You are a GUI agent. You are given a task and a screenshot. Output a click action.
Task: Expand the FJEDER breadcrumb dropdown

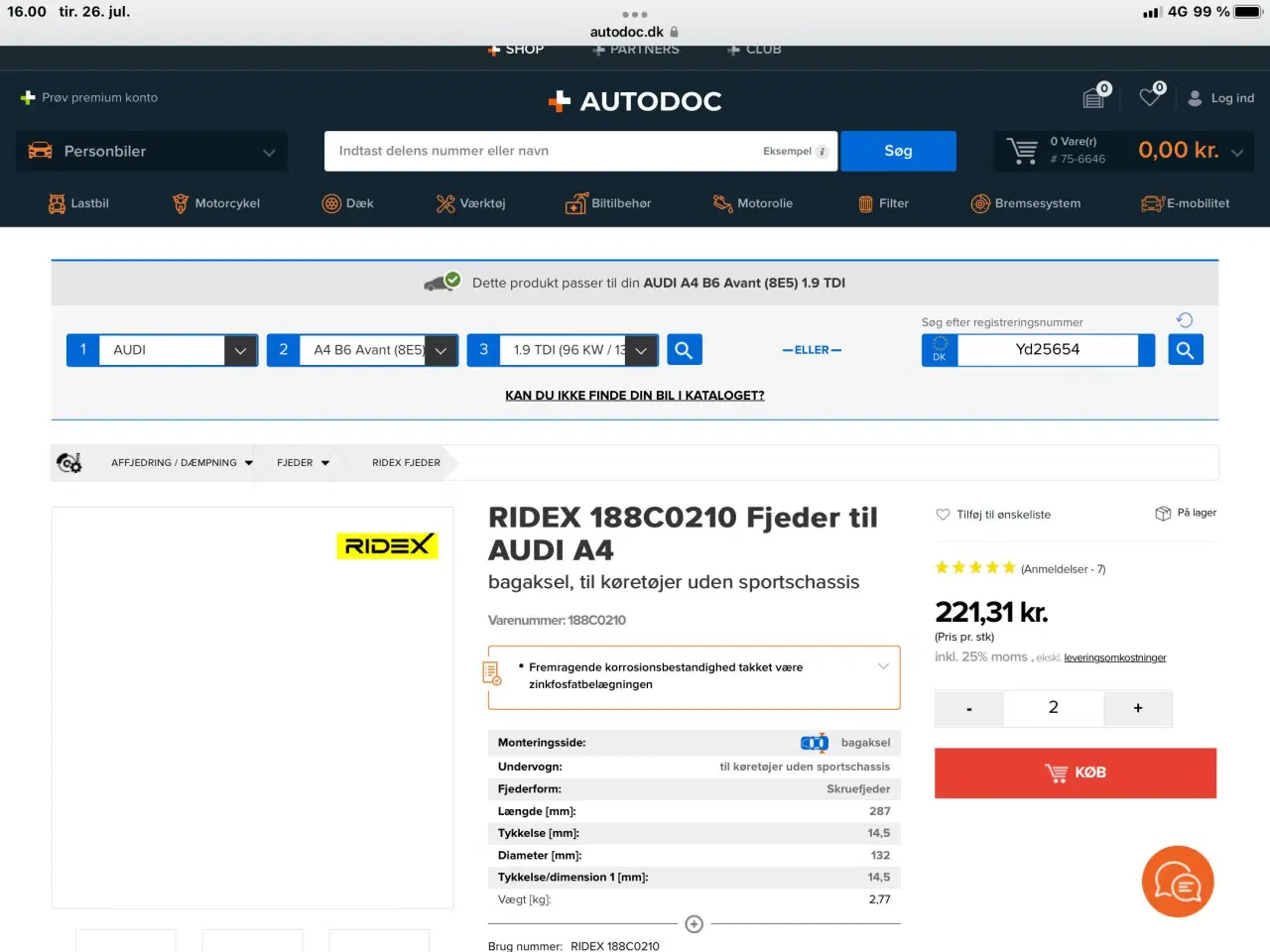coord(304,463)
